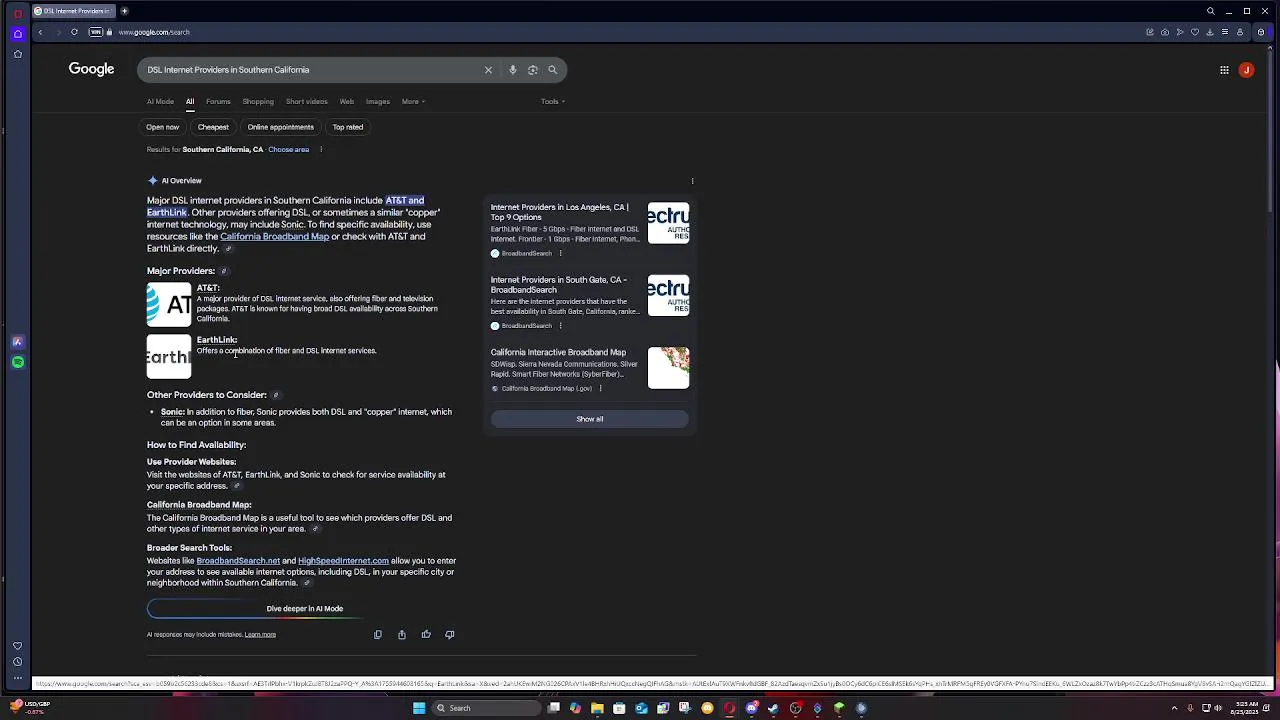Open Opera profile icon in toolbar
The height and width of the screenshot is (720, 1280).
pyautogui.click(x=1239, y=32)
